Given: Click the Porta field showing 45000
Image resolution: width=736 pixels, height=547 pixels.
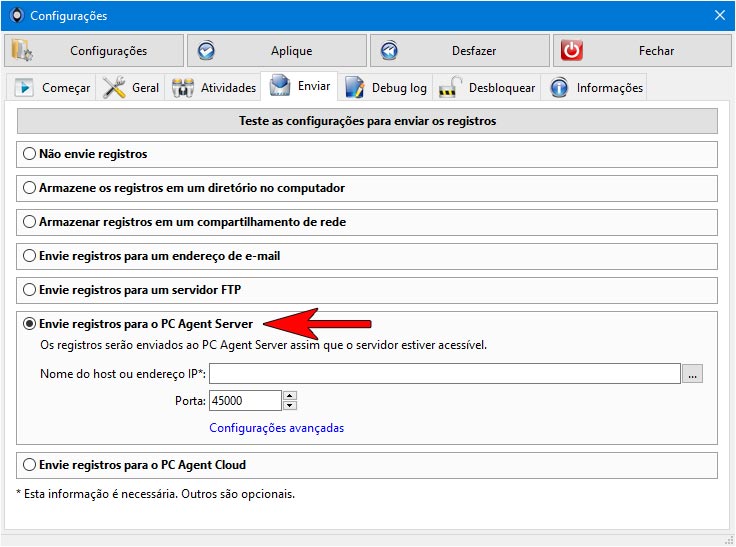Looking at the screenshot, I should coord(245,401).
